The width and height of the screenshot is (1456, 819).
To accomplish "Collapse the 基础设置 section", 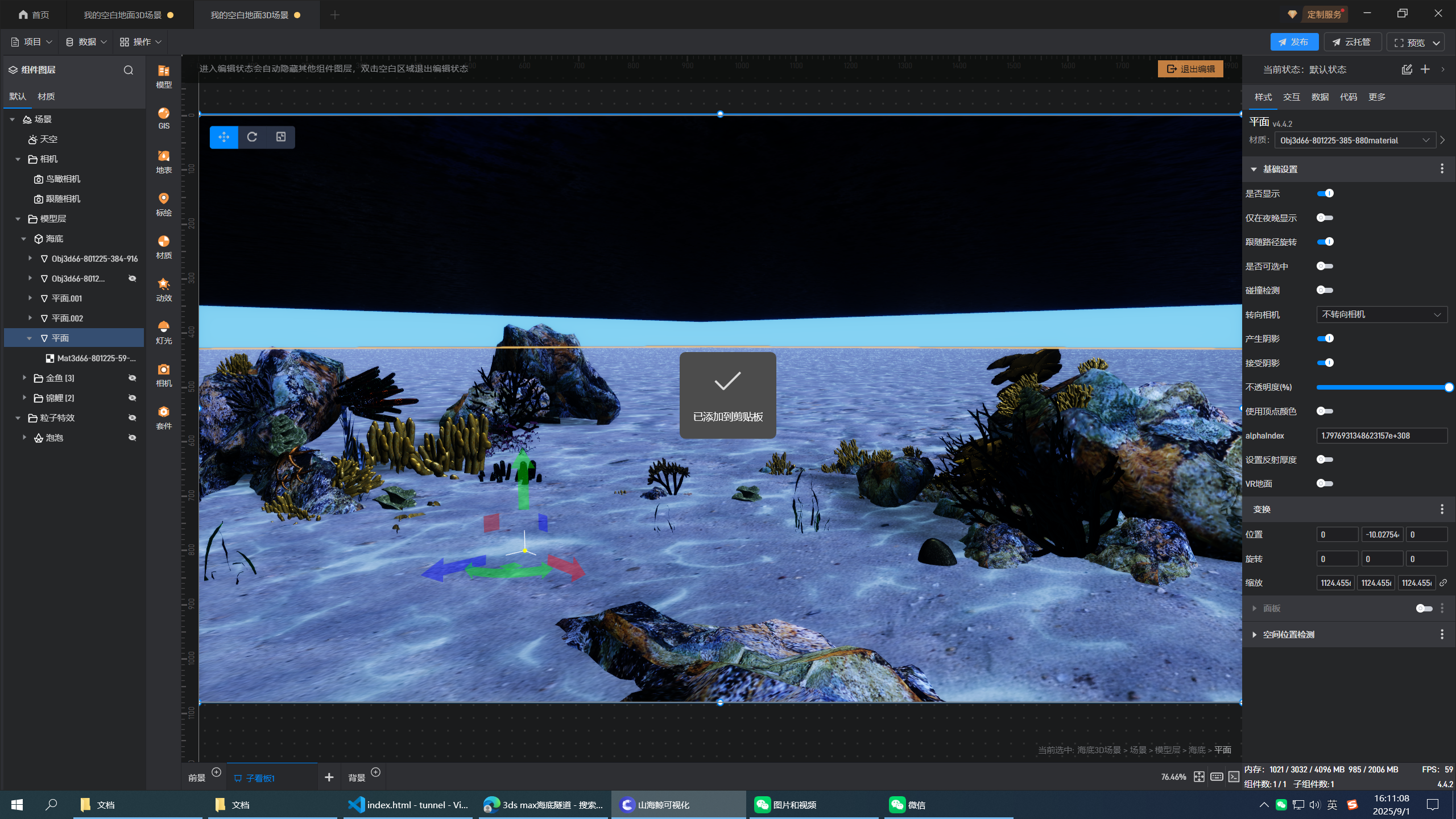I will click(x=1254, y=169).
